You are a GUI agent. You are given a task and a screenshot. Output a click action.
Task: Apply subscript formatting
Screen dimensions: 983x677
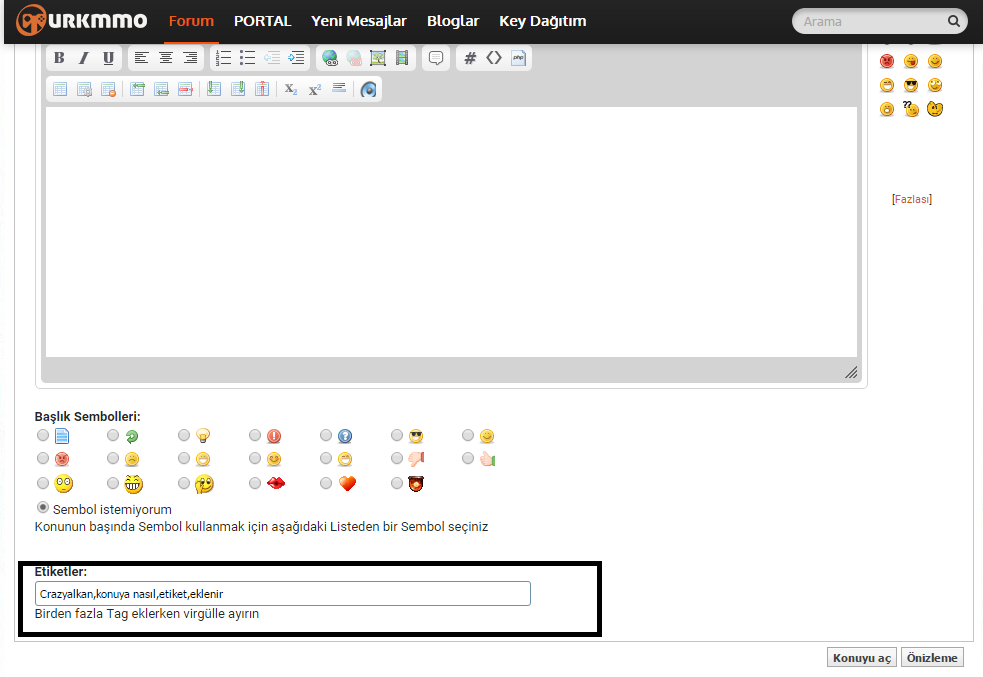(291, 89)
